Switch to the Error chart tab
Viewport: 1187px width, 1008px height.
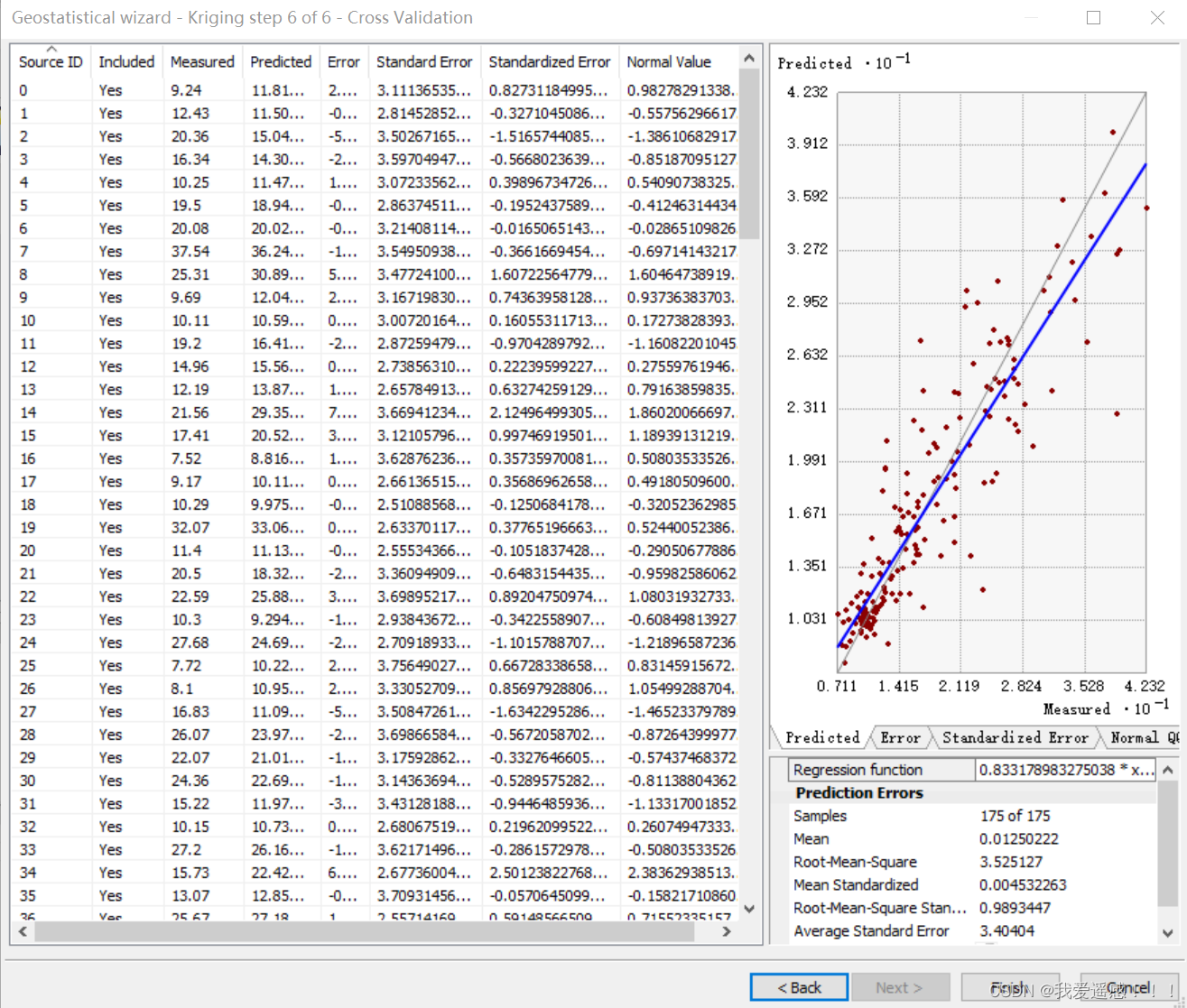click(900, 737)
